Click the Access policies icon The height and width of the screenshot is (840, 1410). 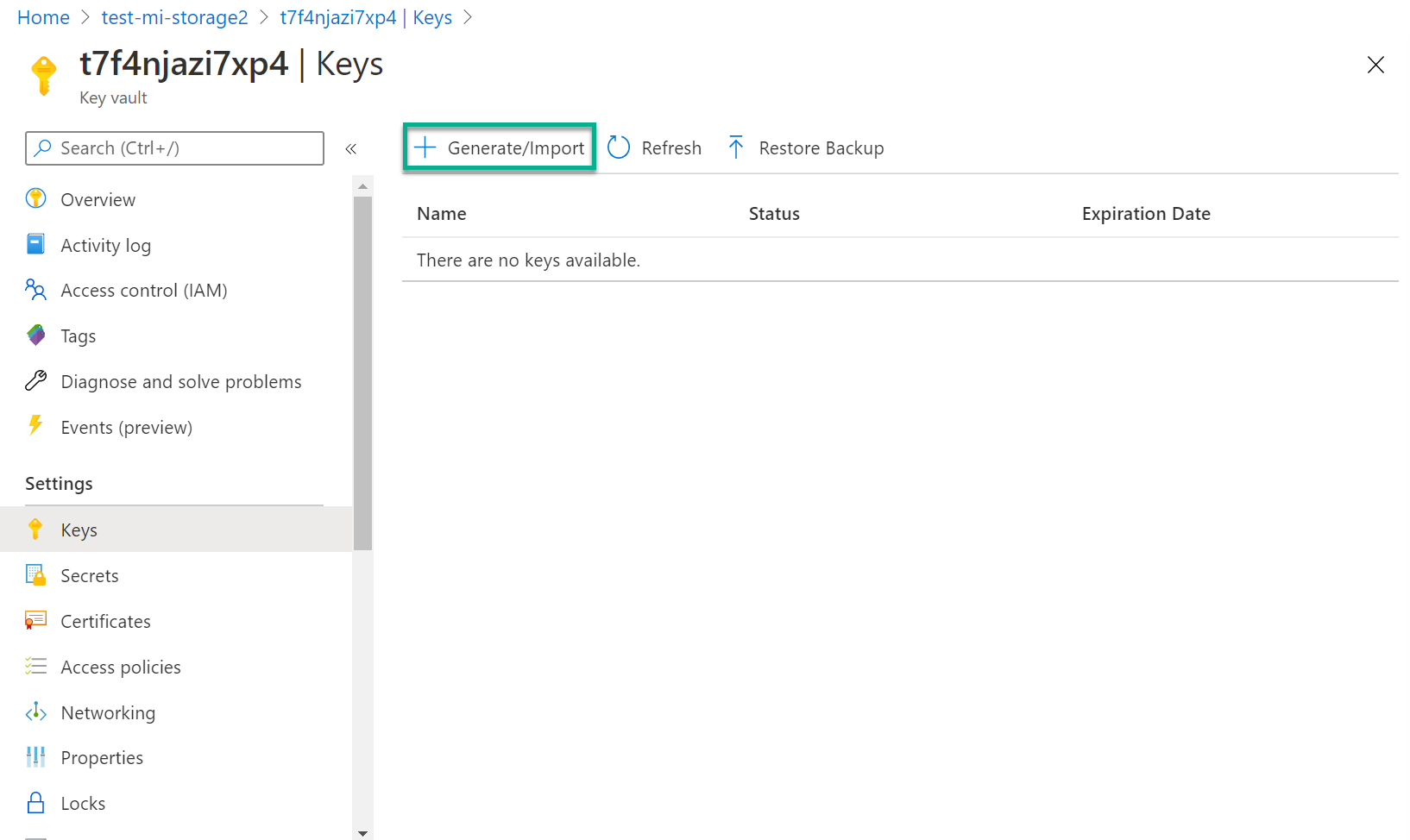[35, 666]
